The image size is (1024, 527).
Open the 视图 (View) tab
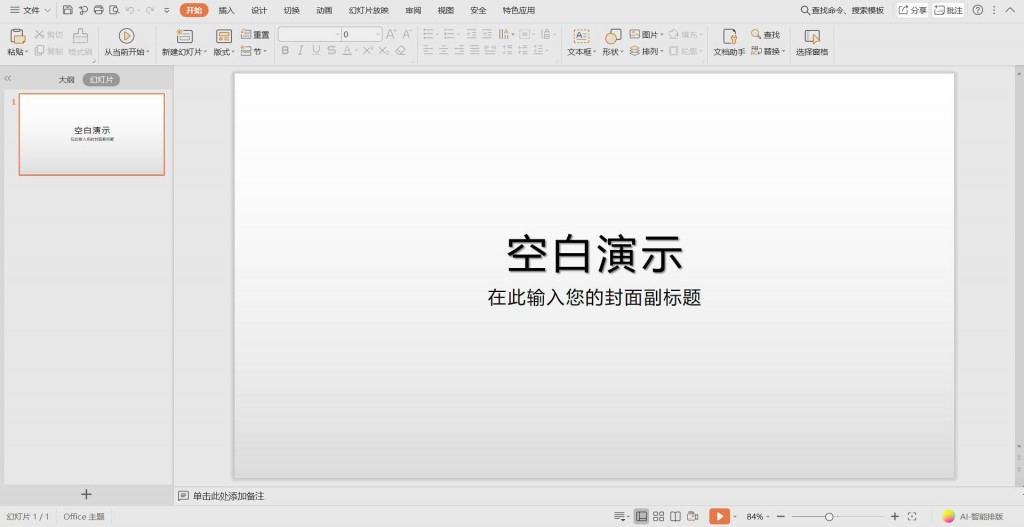(446, 10)
